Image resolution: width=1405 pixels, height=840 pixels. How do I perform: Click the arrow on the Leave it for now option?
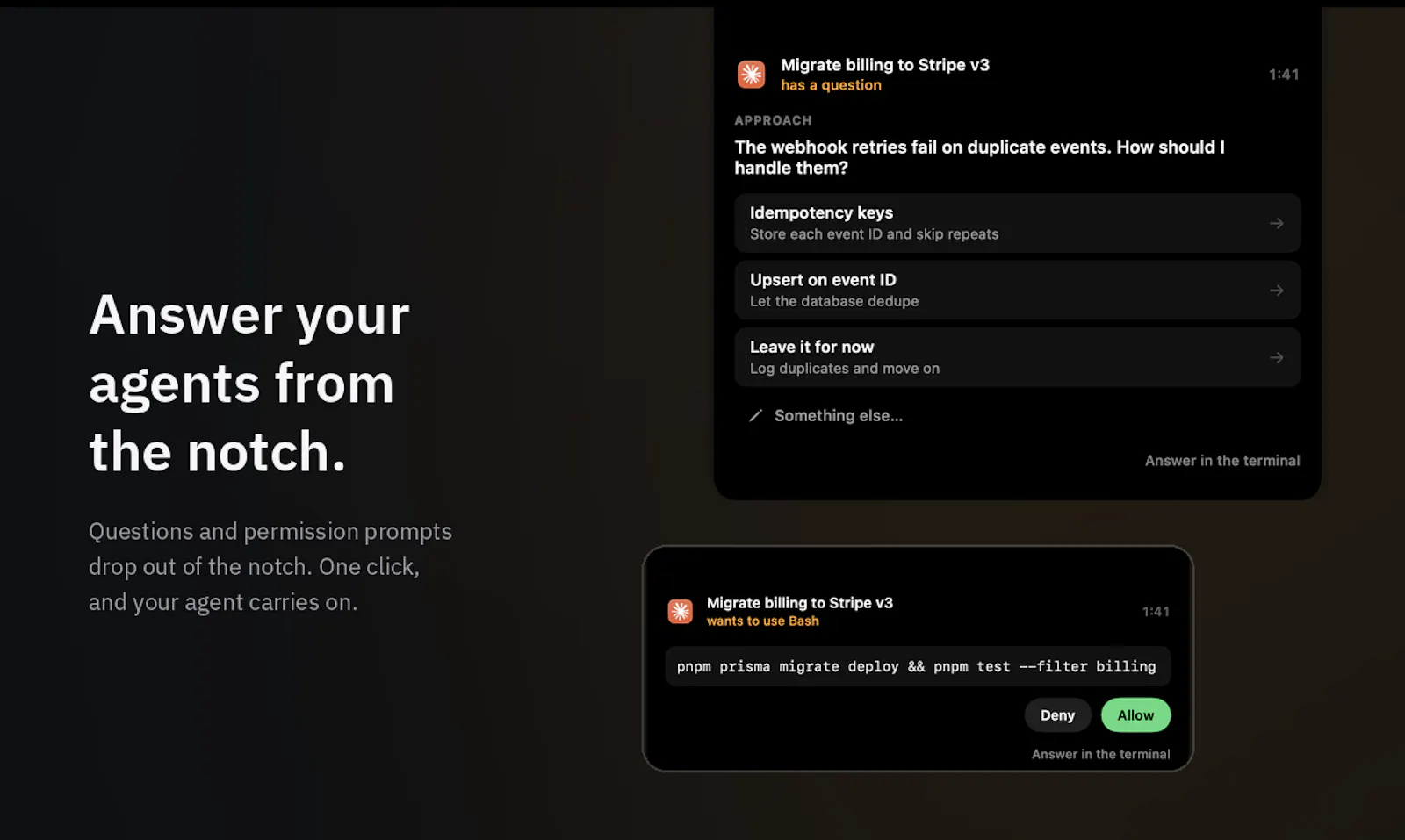(x=1276, y=357)
